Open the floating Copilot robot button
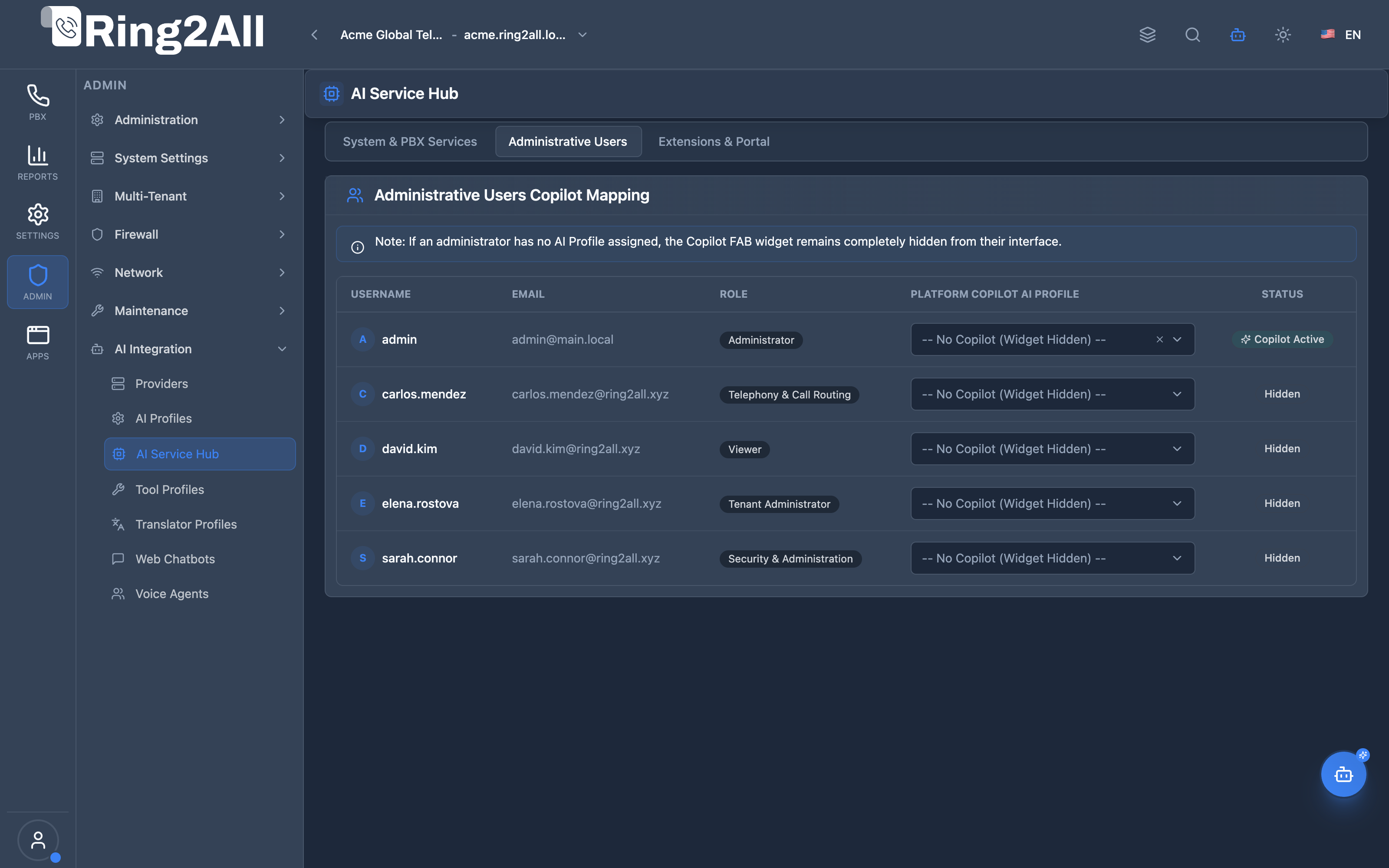 [x=1343, y=774]
